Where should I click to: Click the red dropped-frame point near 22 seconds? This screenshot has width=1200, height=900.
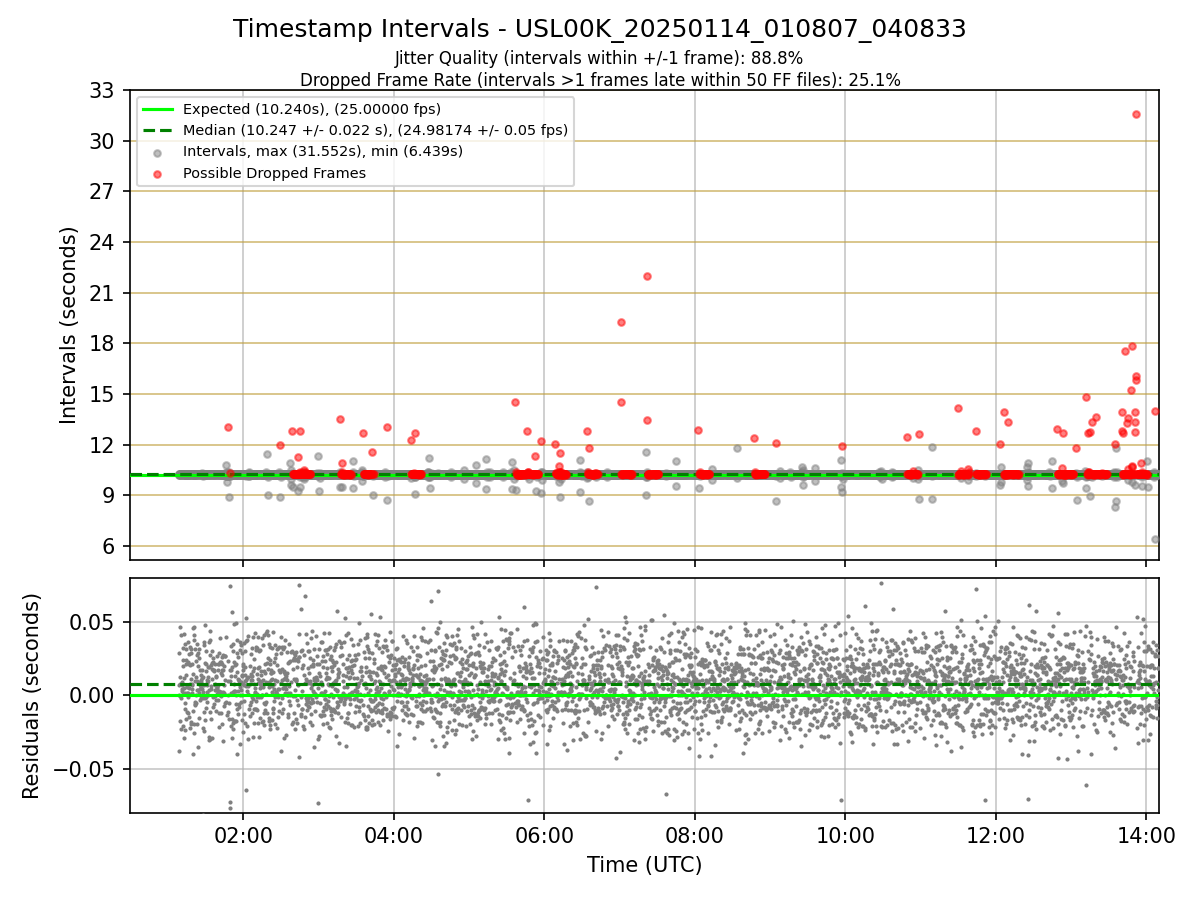(647, 276)
